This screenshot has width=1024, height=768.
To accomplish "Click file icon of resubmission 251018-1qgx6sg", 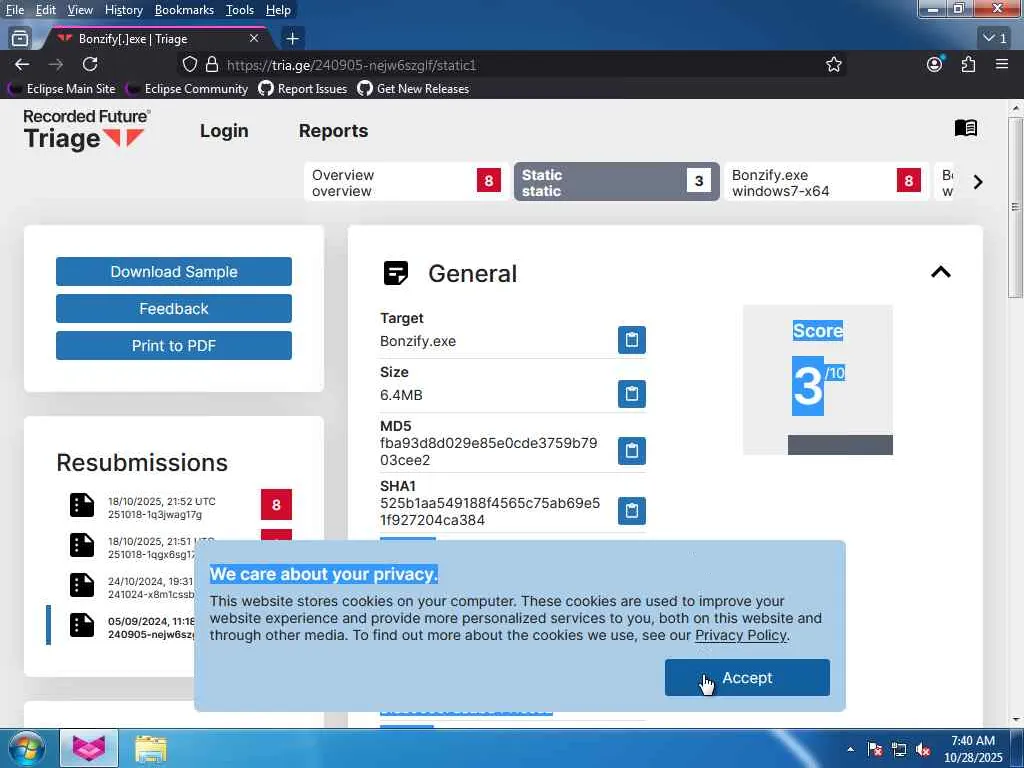I will (x=82, y=545).
